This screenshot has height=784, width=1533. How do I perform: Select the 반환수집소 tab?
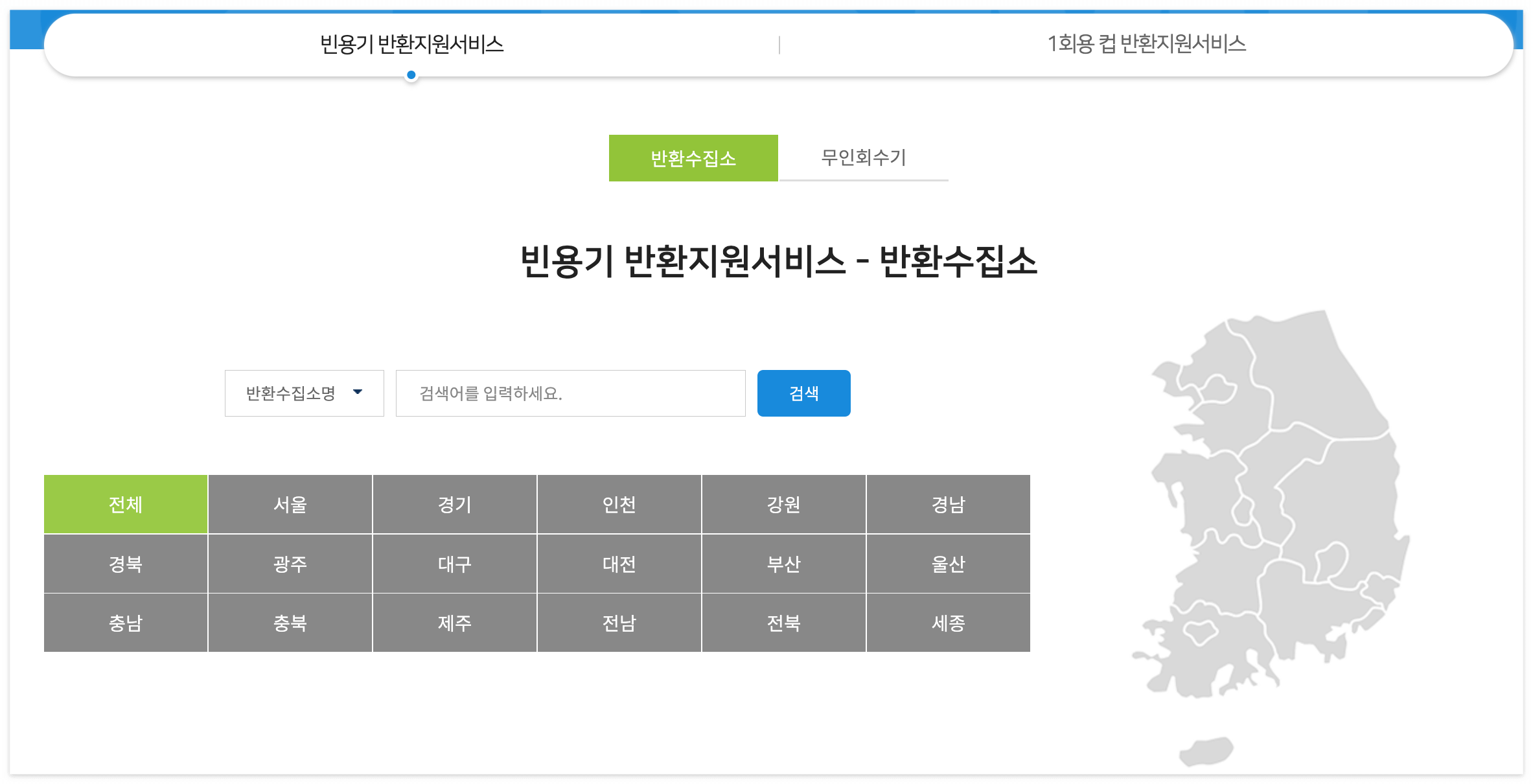click(693, 158)
